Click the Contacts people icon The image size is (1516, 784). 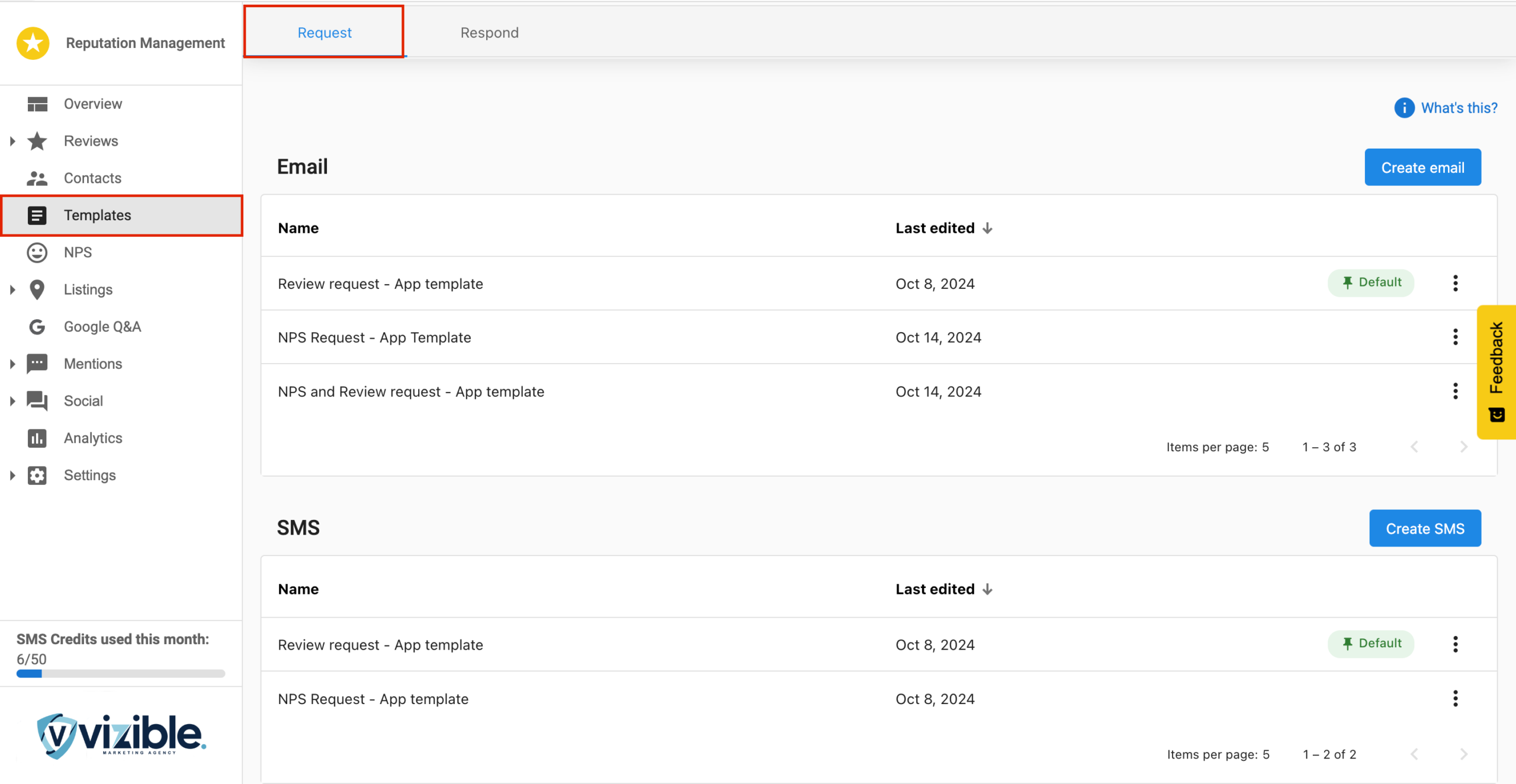pos(37,178)
